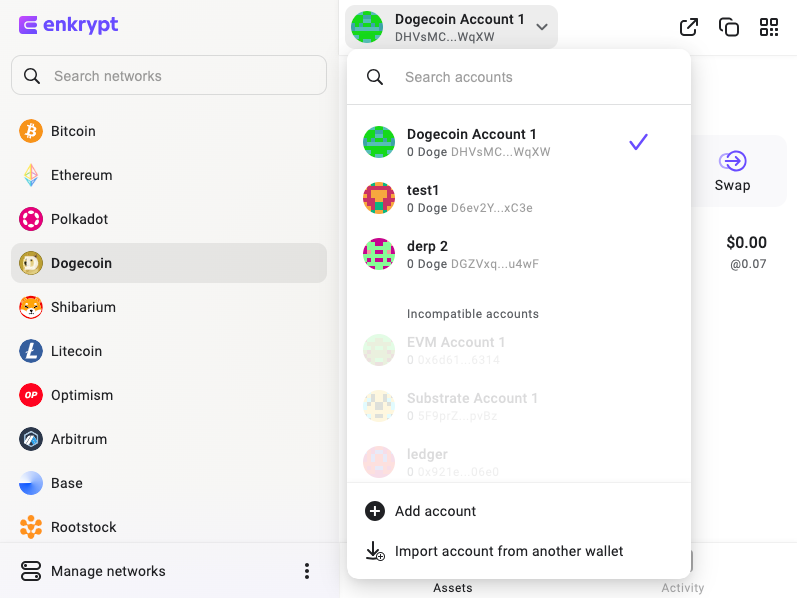Screen dimensions: 797x598
Task: Copy the account address icon
Action: (x=729, y=27)
